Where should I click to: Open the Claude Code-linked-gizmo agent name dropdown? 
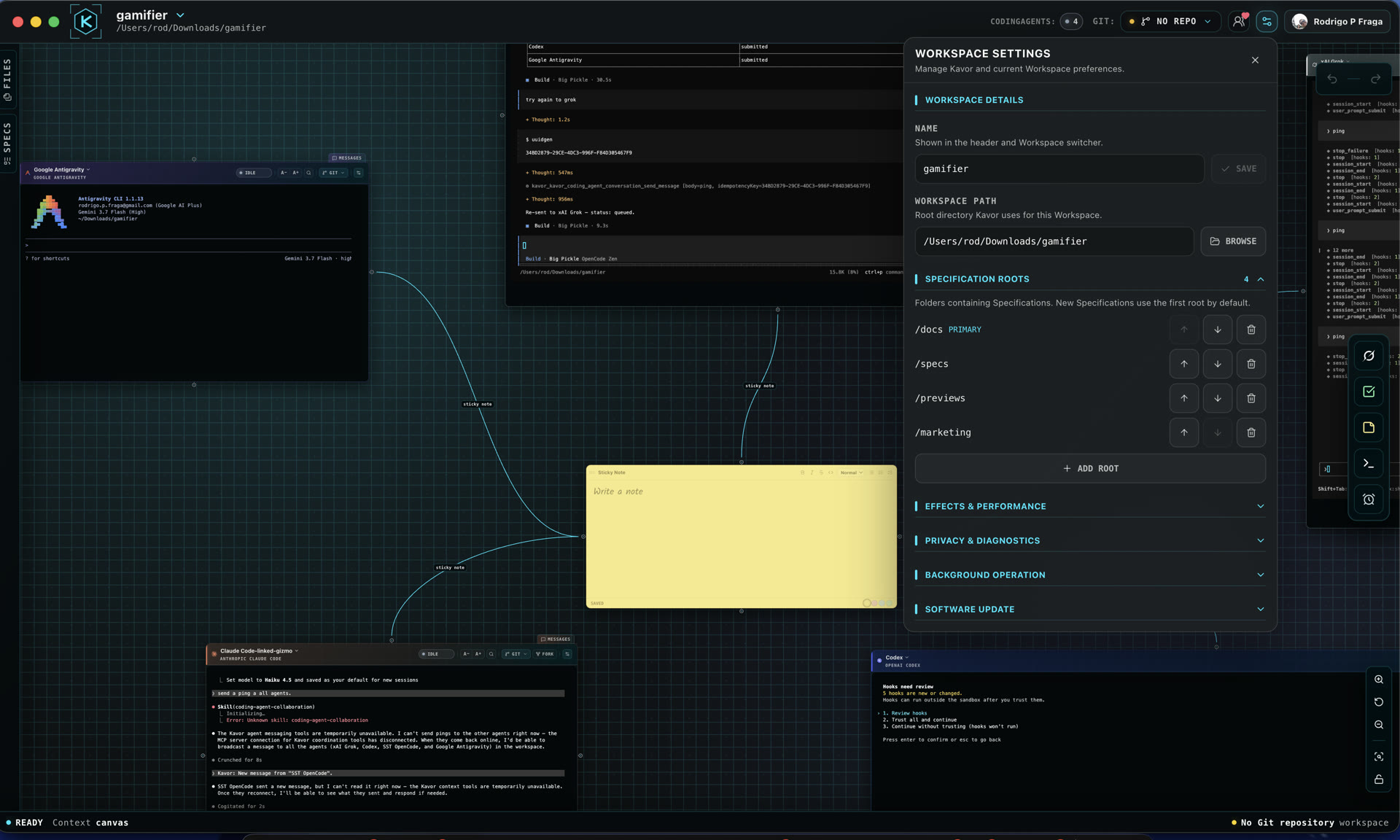(x=259, y=650)
